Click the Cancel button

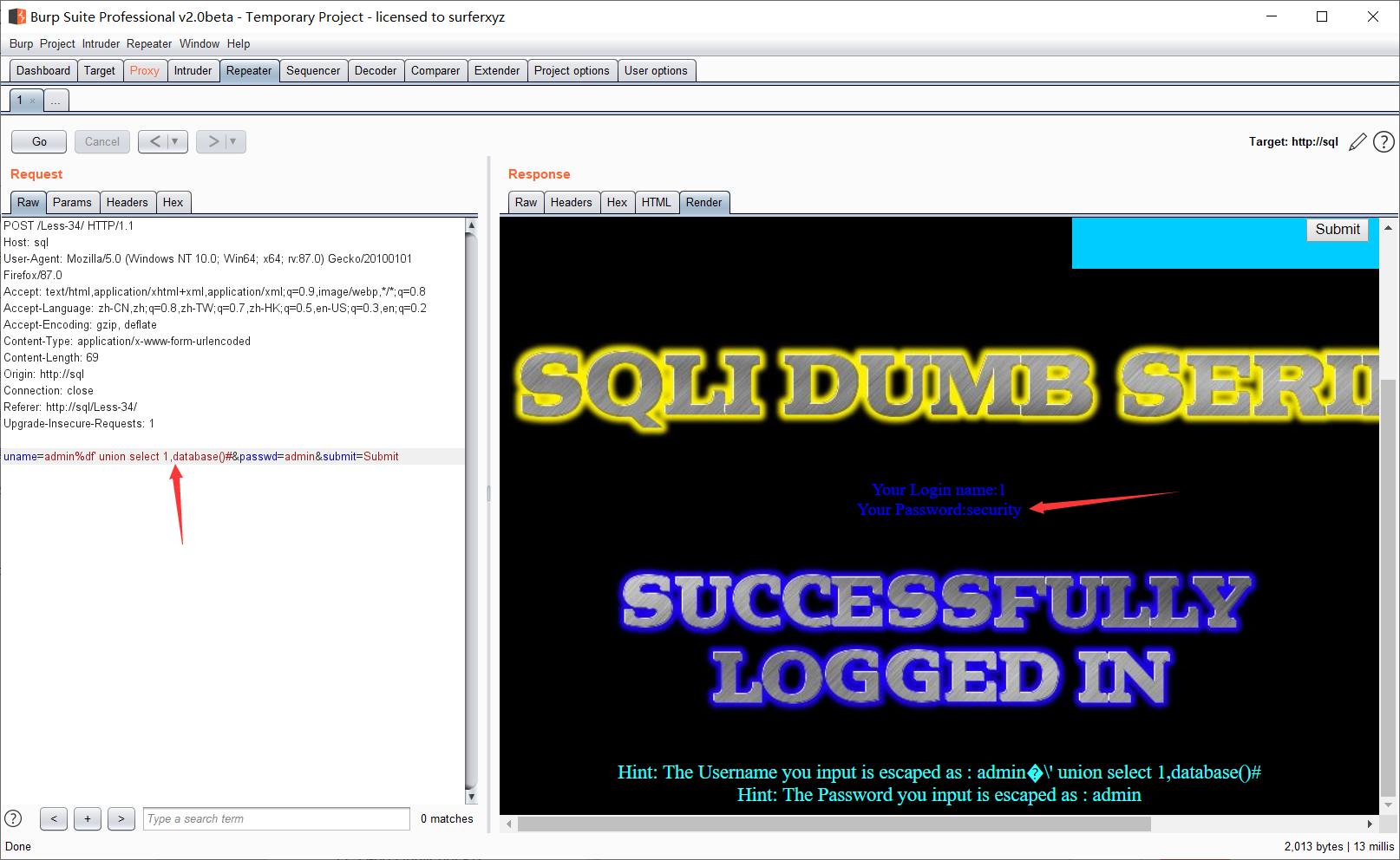point(102,141)
